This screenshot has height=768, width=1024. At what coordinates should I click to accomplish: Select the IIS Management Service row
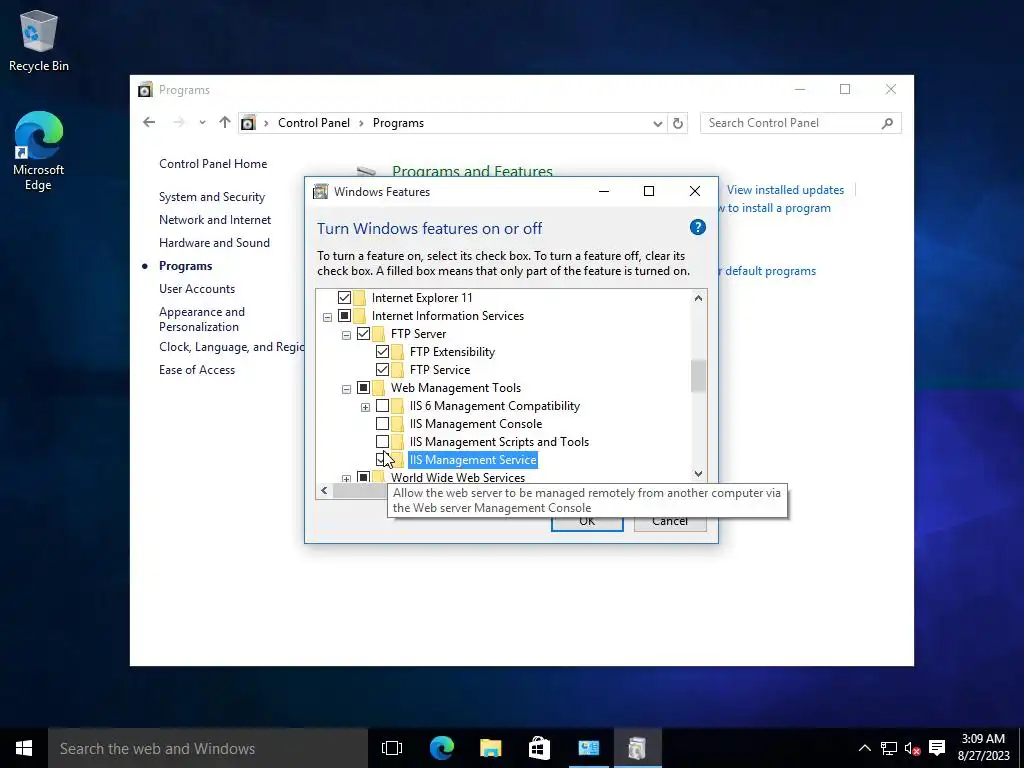click(x=473, y=460)
